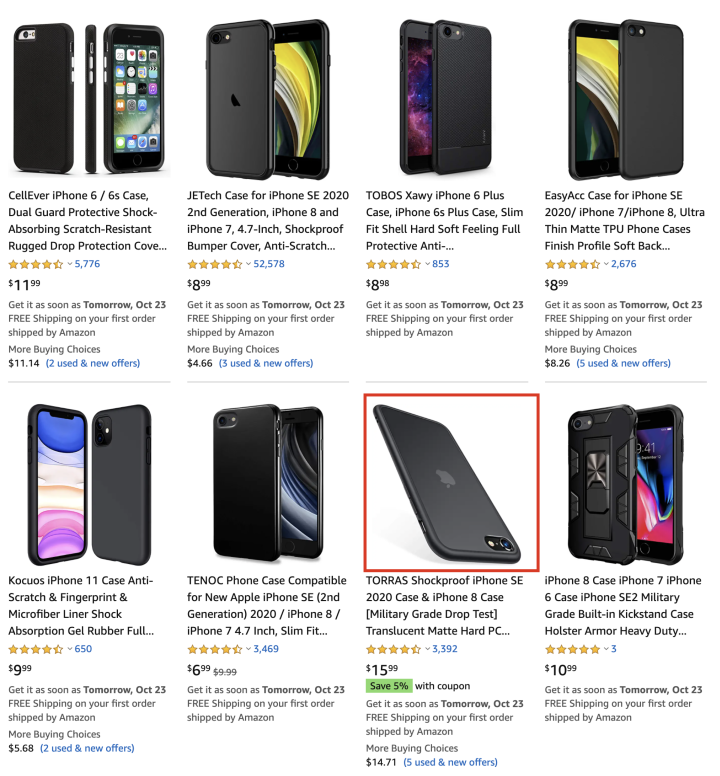Image resolution: width=720 pixels, height=776 pixels.
Task: View star rating of EasyAcc case
Action: pos(572,265)
